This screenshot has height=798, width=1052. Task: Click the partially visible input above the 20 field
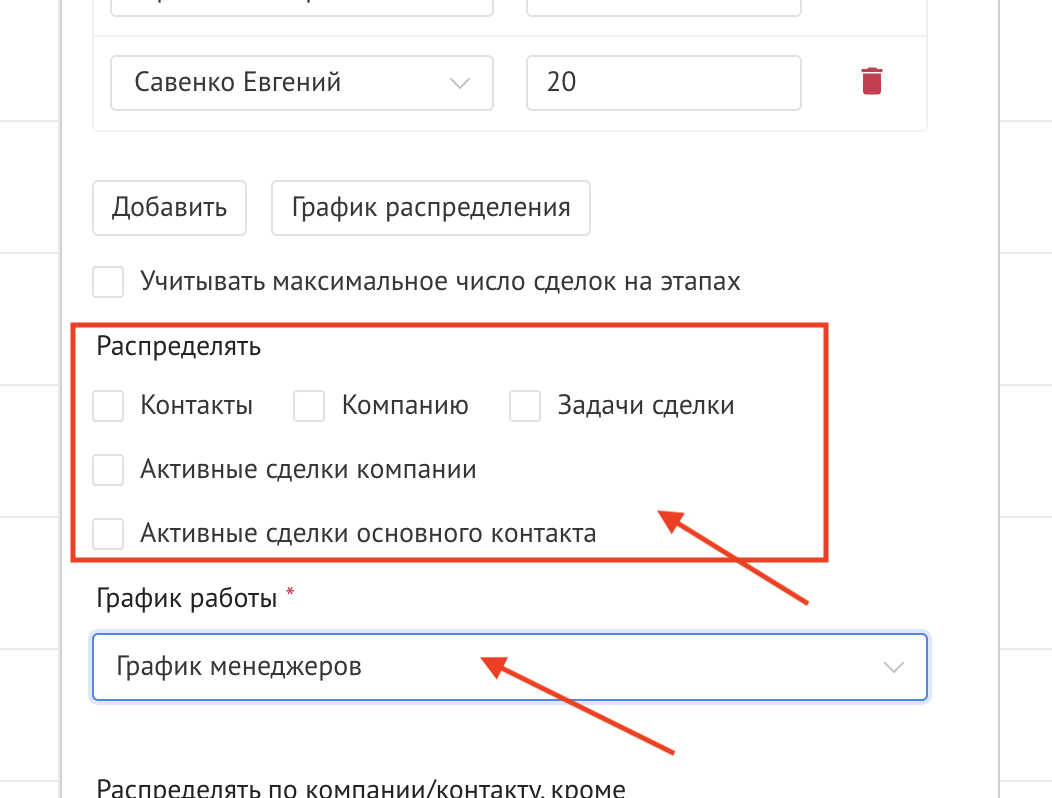pos(663,8)
